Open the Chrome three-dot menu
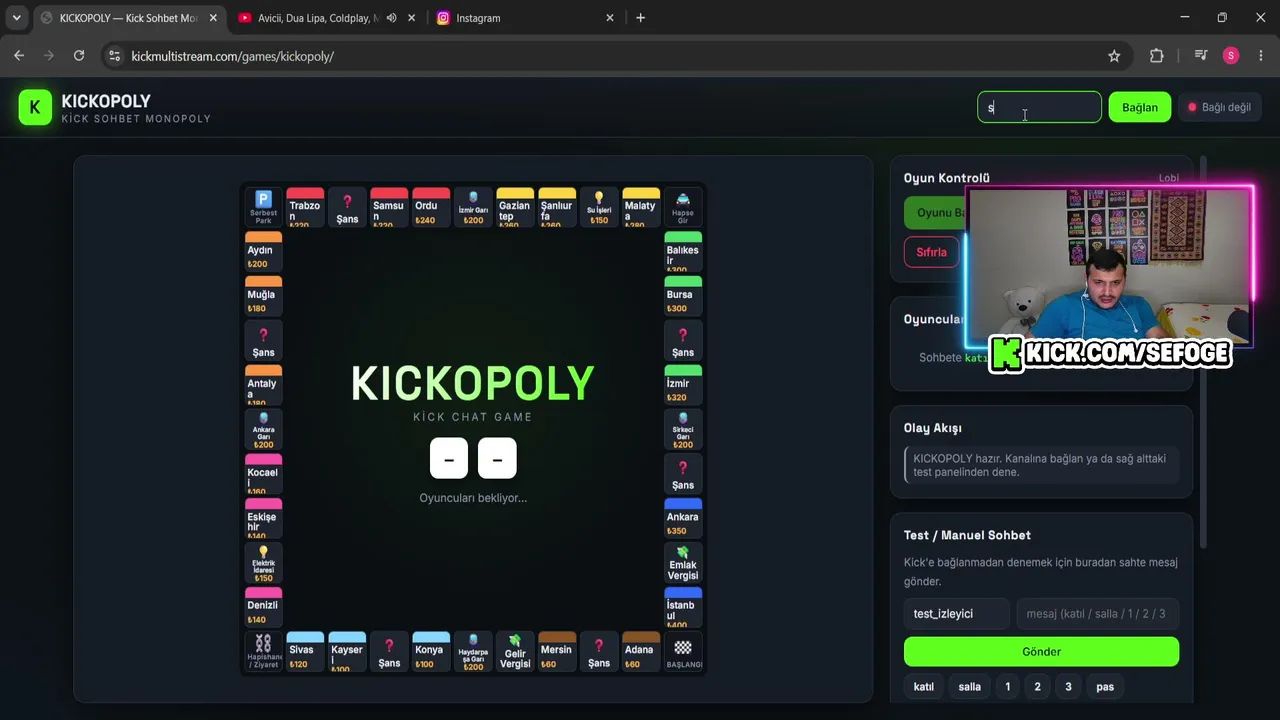1280x720 pixels. click(x=1260, y=56)
